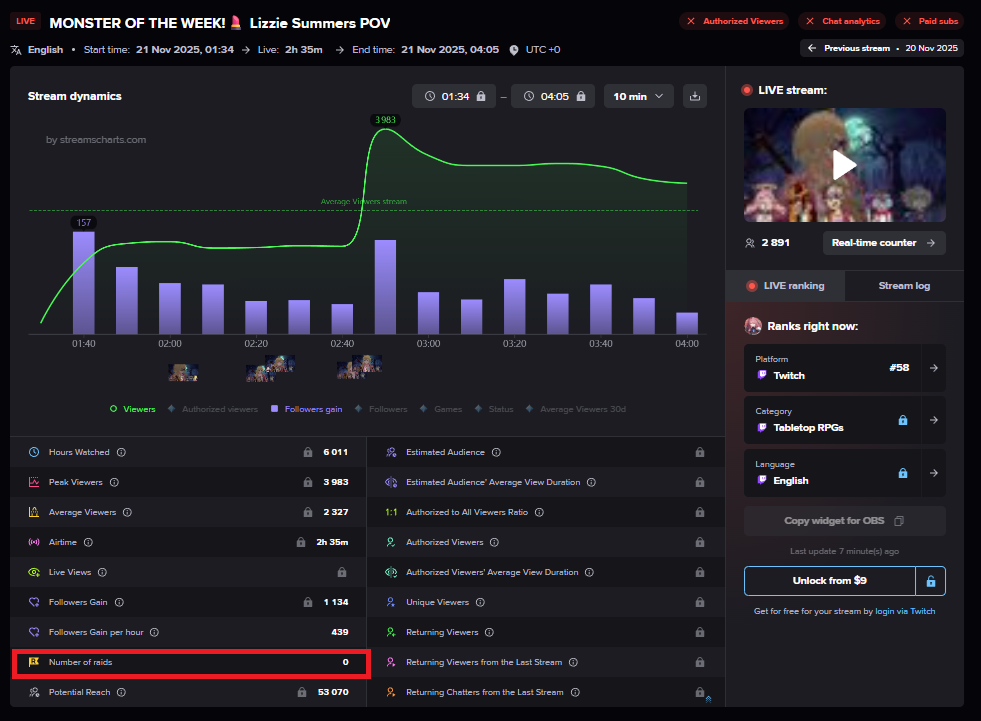Click info icon next to Unique Viewers
Screen dimensions: 981x721
(480, 602)
